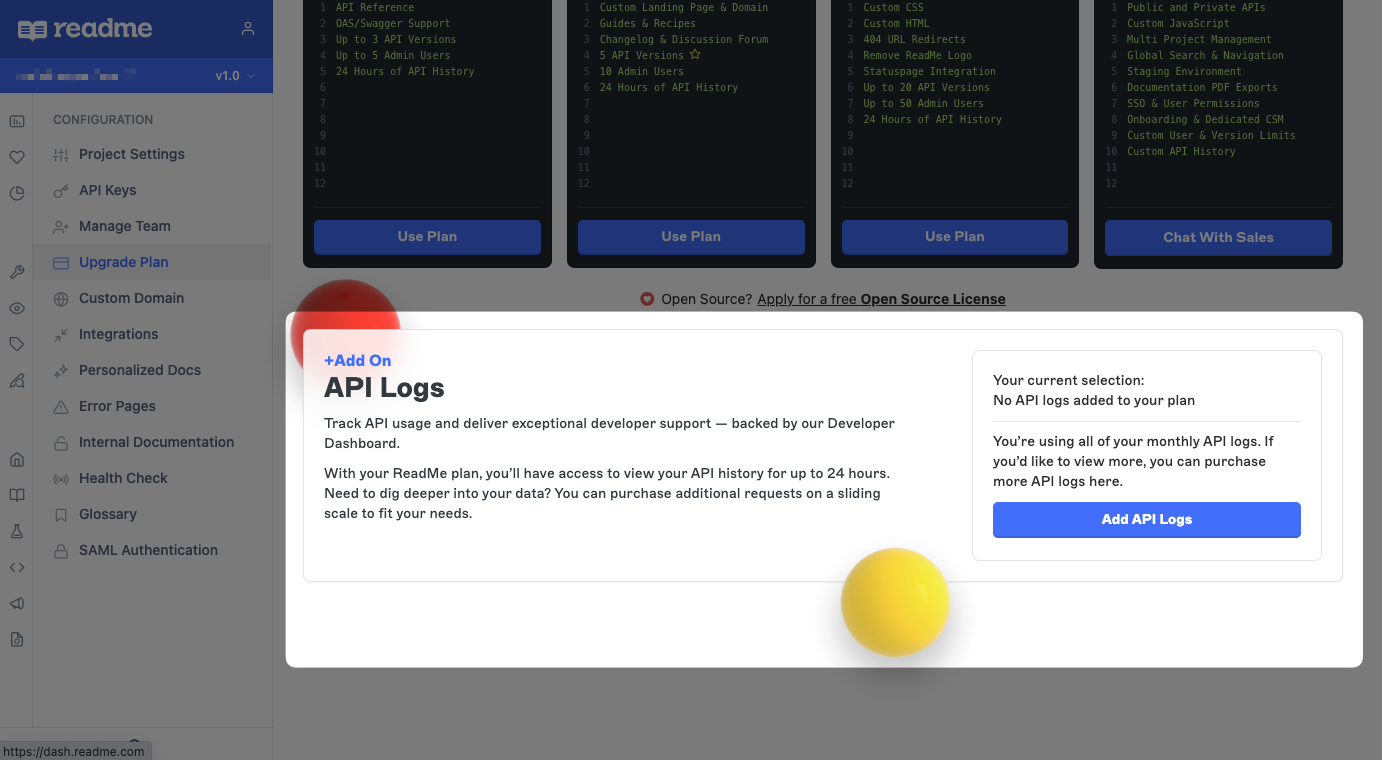Click 'OAS/Swagger Support' plan feature line
Viewport: 1382px width, 760px height.
click(393, 23)
